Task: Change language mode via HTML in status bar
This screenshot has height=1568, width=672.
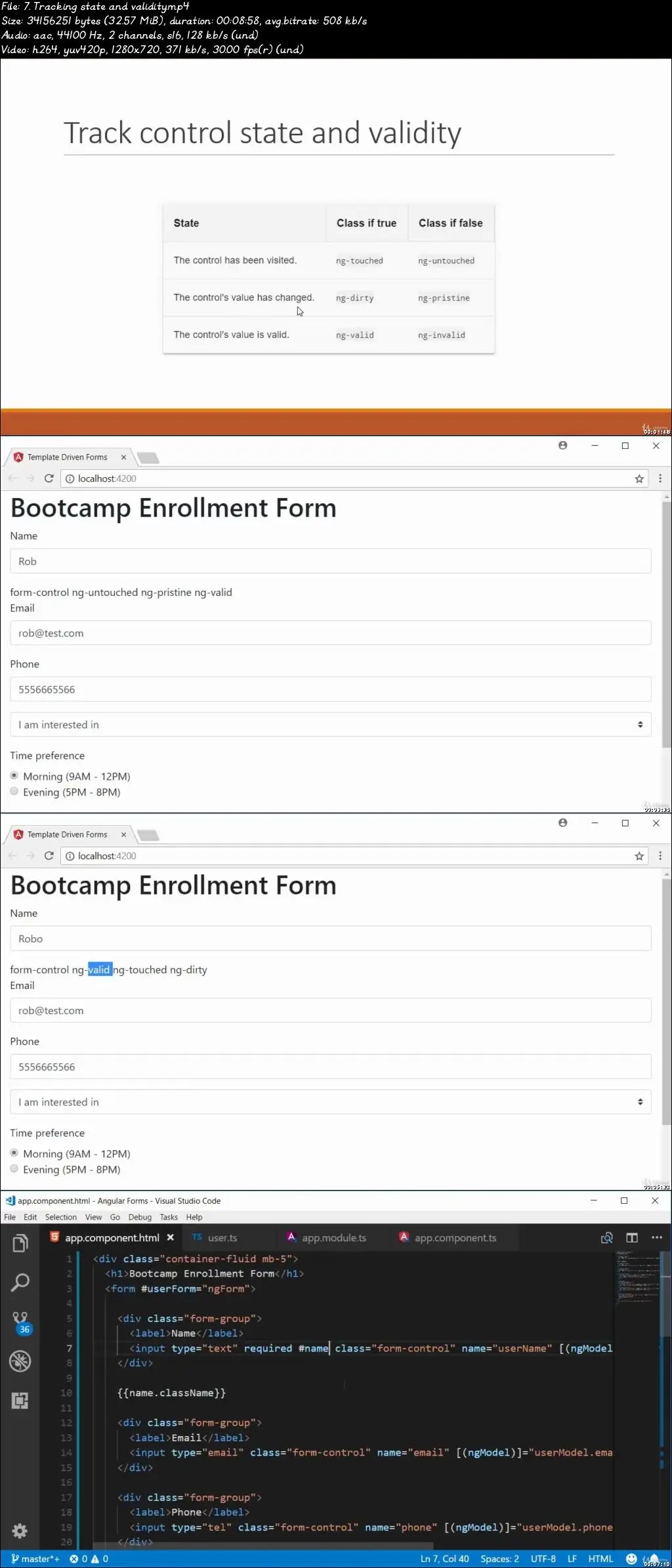Action: (x=600, y=1559)
